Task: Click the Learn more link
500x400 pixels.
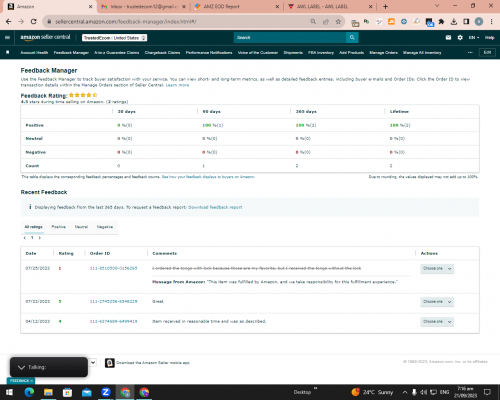Action: [x=177, y=85]
